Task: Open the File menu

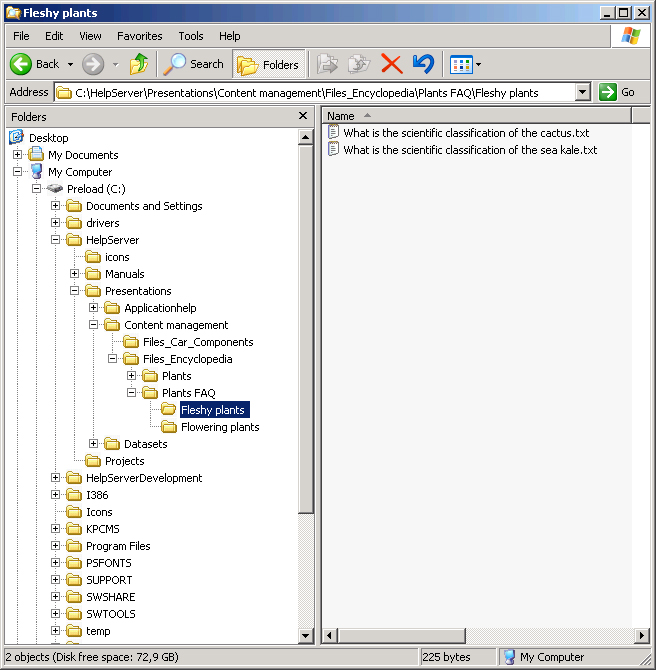Action: pos(21,36)
